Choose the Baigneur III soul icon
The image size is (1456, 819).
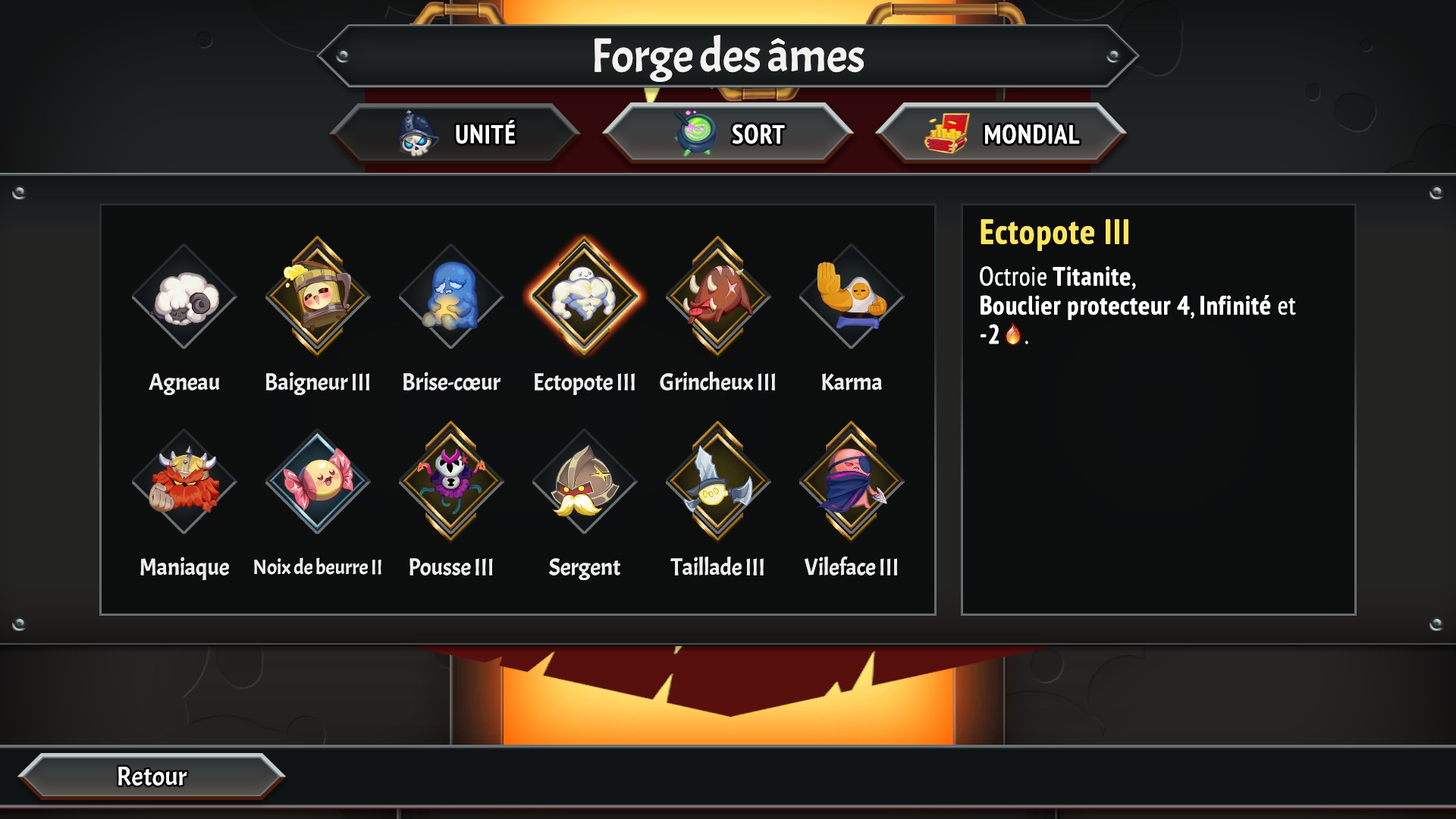point(318,297)
